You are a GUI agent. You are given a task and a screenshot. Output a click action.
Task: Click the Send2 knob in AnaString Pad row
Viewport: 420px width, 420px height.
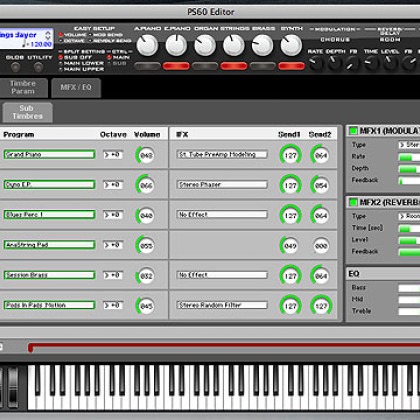321,246
